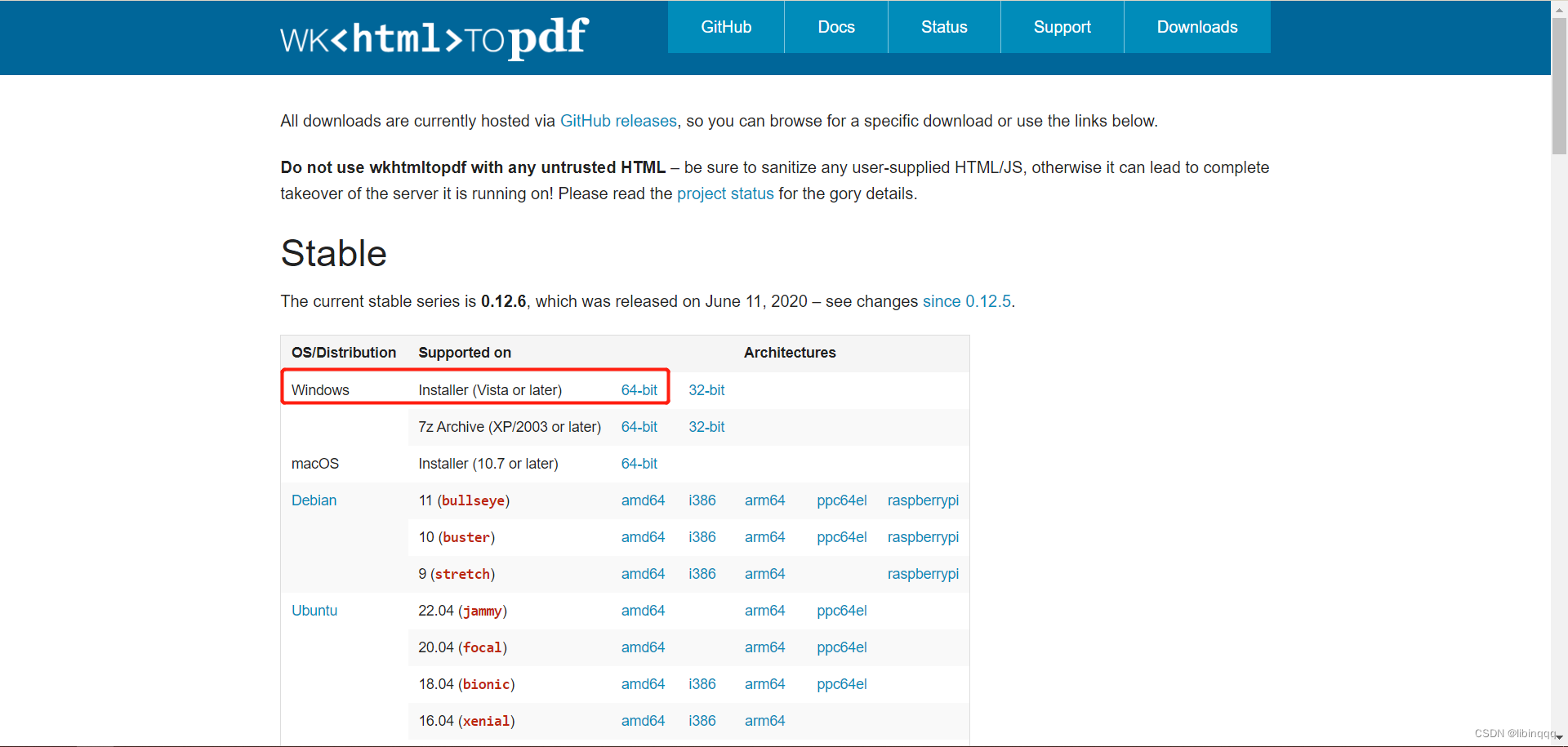Select the 7z Archive (XP/2003 or later) cell

(x=510, y=427)
